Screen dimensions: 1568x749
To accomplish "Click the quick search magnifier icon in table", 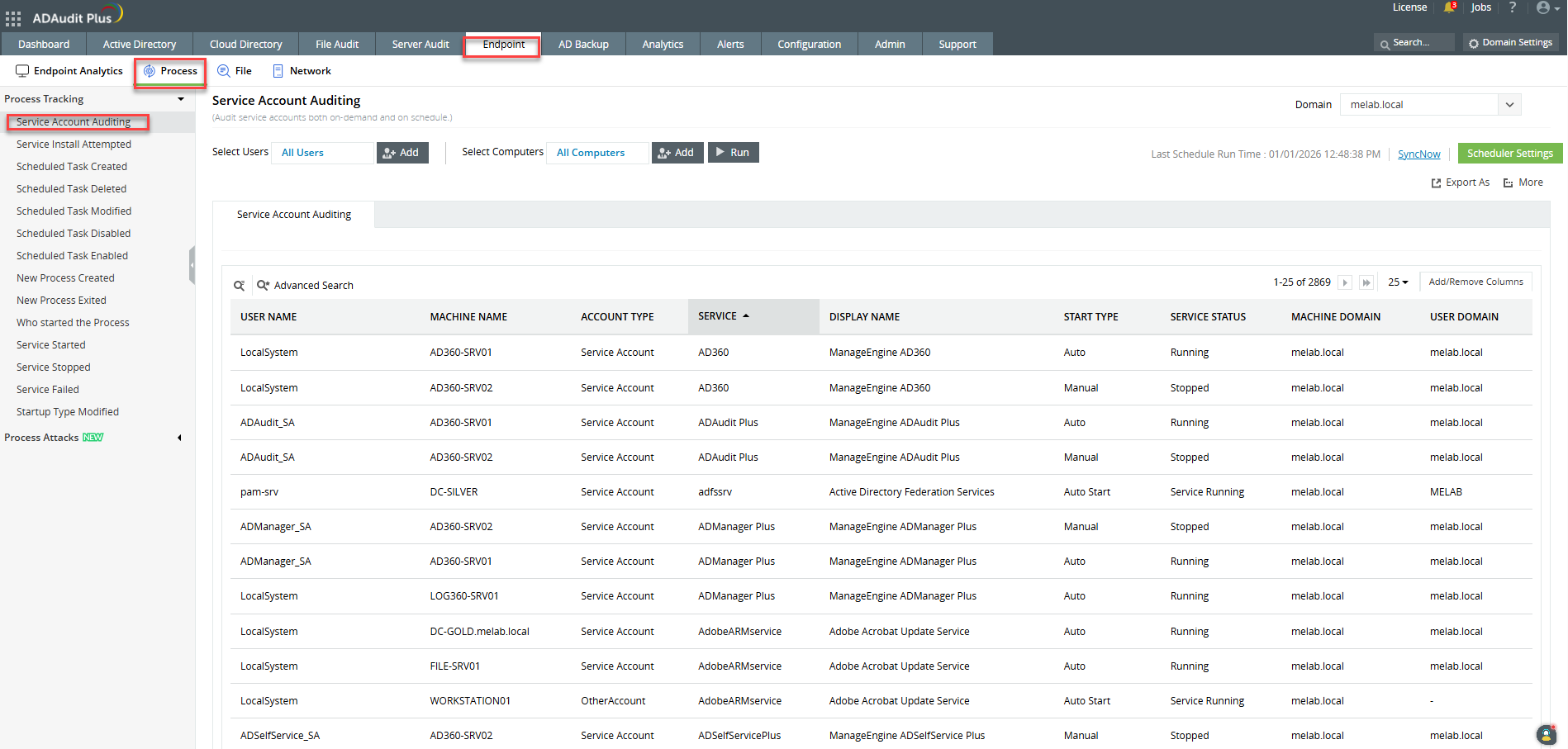I will 239,286.
